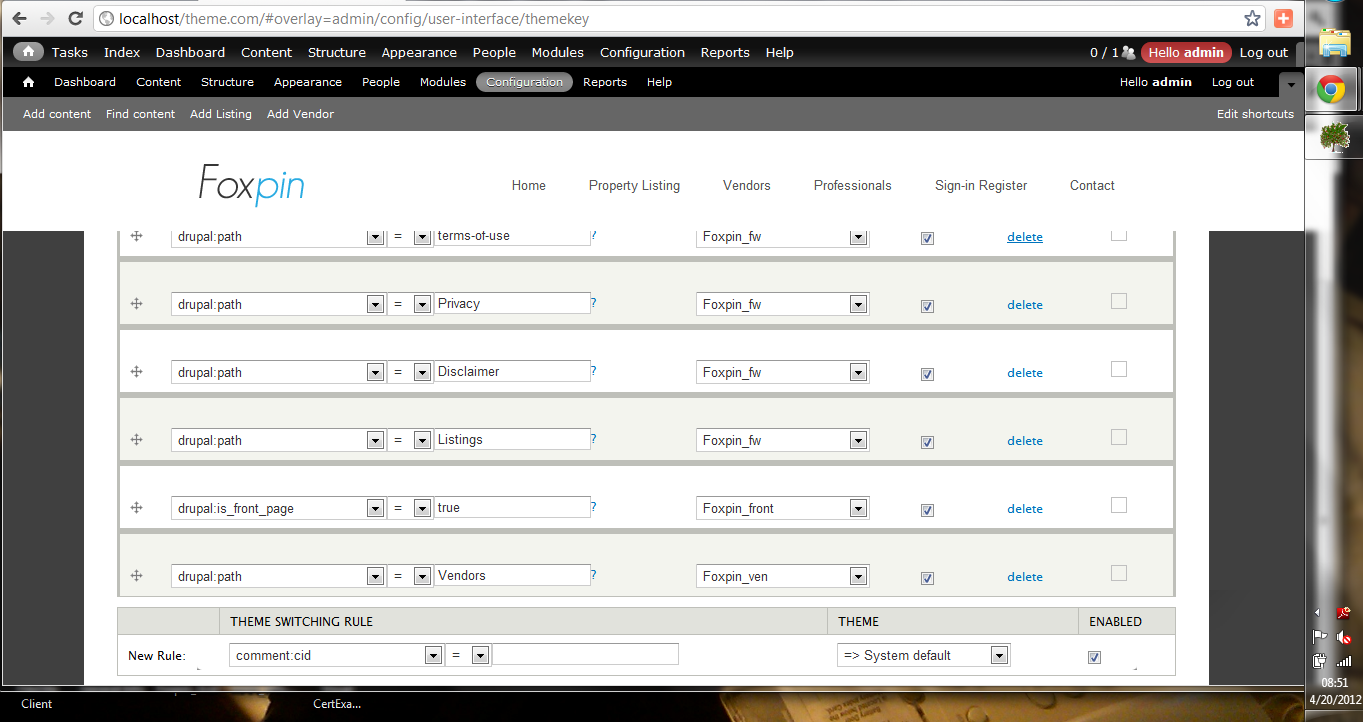Reload the page with the refresh icon
This screenshot has height=722, width=1363.
[x=75, y=18]
